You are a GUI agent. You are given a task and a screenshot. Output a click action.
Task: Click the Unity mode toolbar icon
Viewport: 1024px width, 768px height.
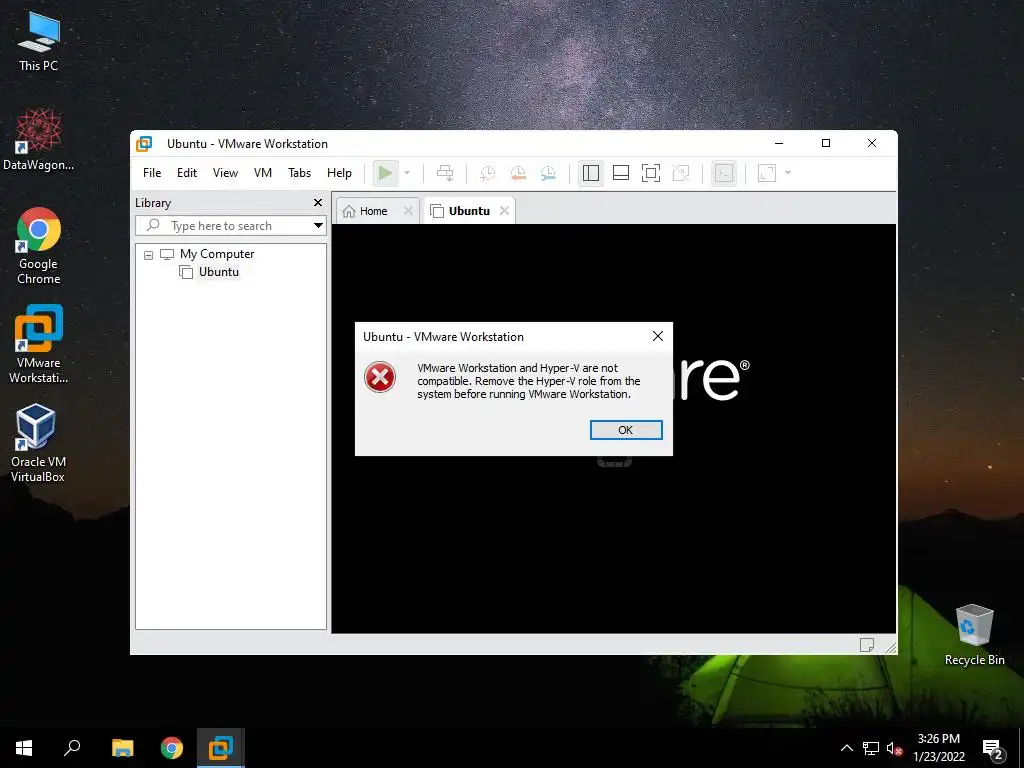680,173
